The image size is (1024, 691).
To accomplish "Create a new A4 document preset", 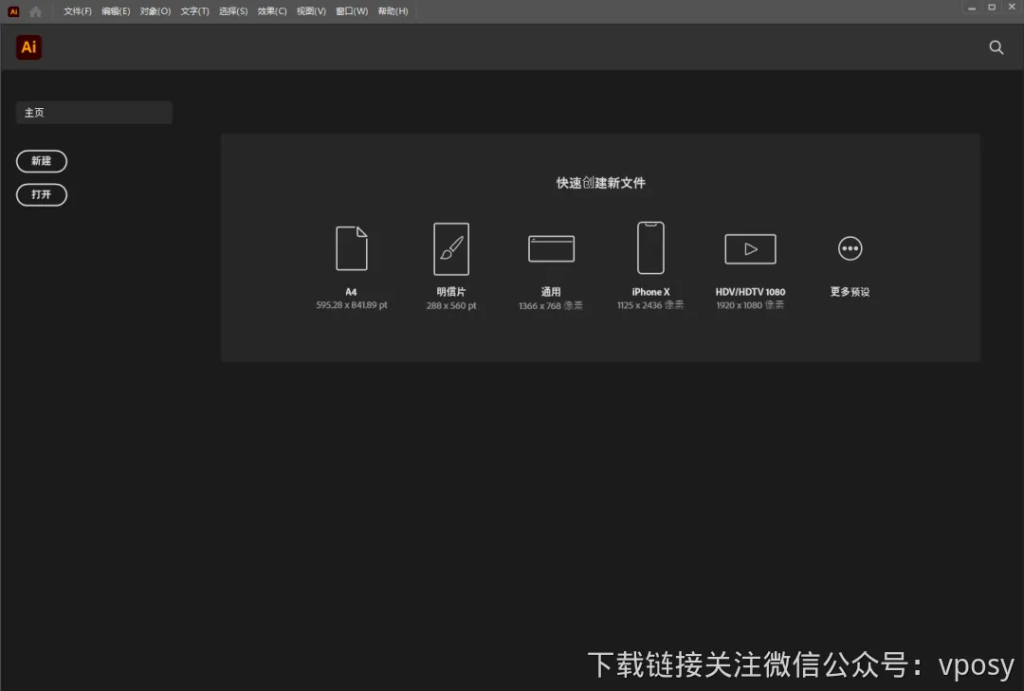I will coord(351,248).
